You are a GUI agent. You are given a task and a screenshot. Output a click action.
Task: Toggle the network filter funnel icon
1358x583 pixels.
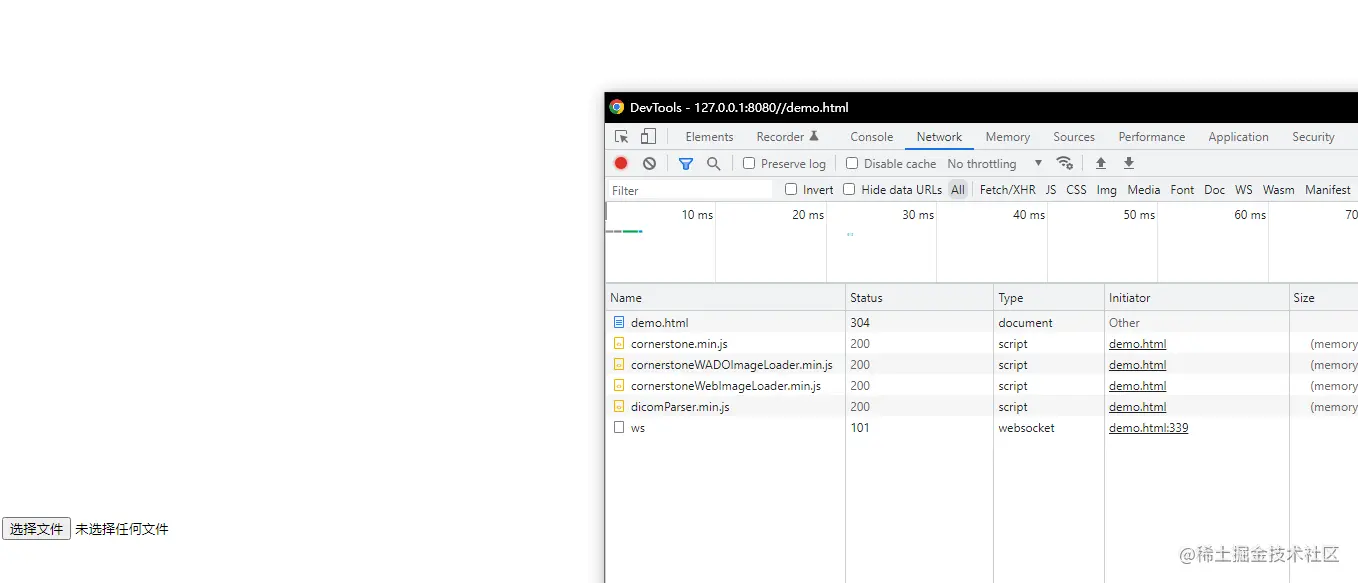(x=686, y=163)
